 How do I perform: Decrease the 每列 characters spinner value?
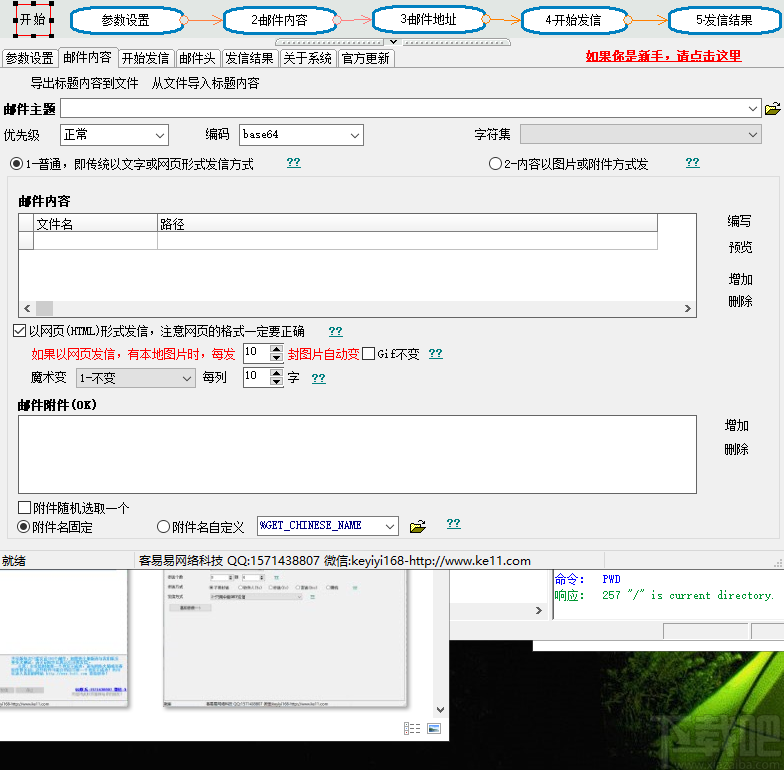coord(276,381)
